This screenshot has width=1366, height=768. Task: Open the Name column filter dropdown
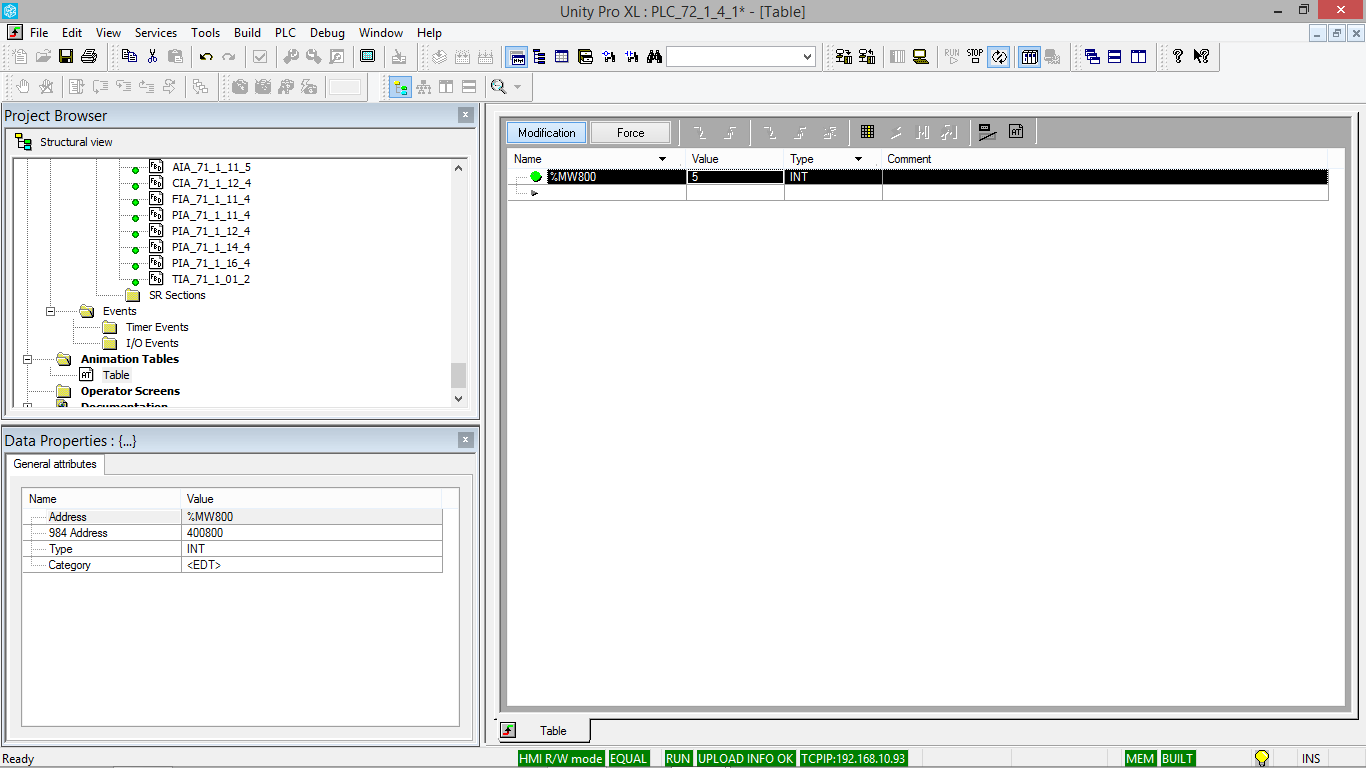tap(661, 159)
